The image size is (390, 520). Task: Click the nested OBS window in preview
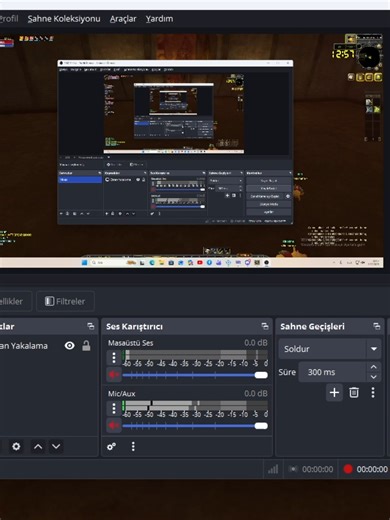[175, 142]
